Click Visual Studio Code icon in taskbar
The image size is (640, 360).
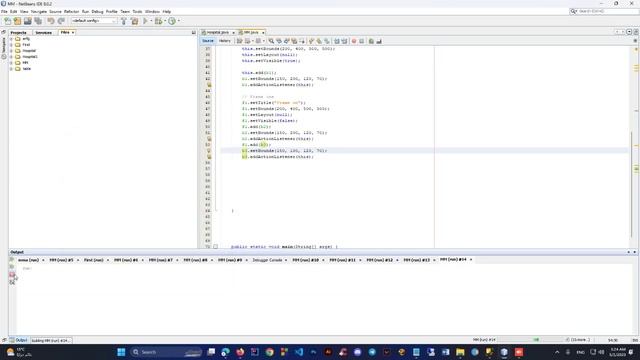point(299,352)
